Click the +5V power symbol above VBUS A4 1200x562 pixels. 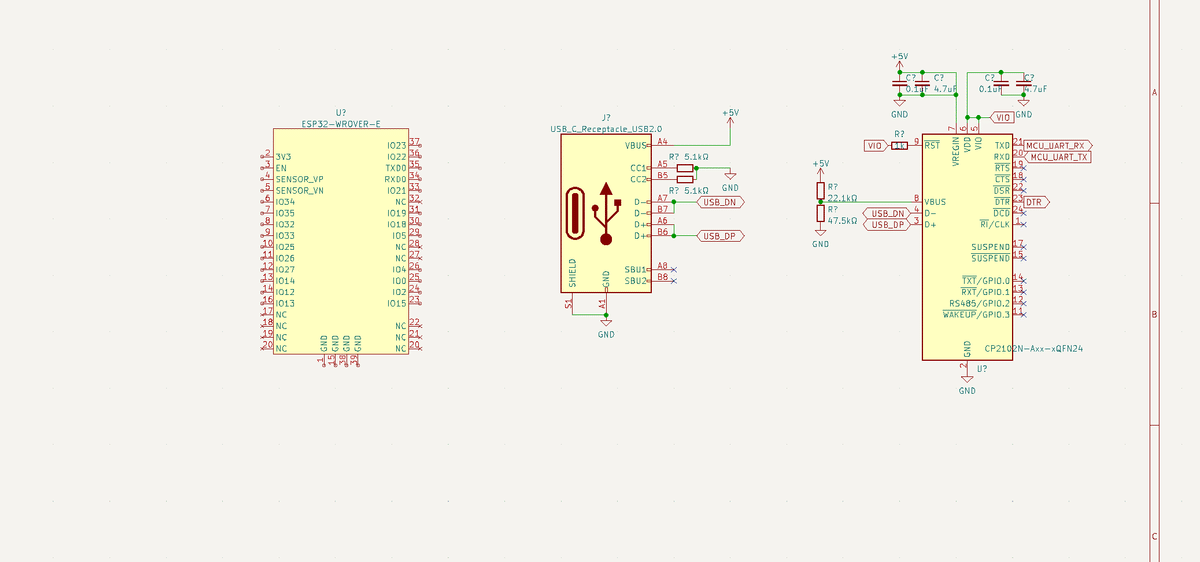coord(730,118)
